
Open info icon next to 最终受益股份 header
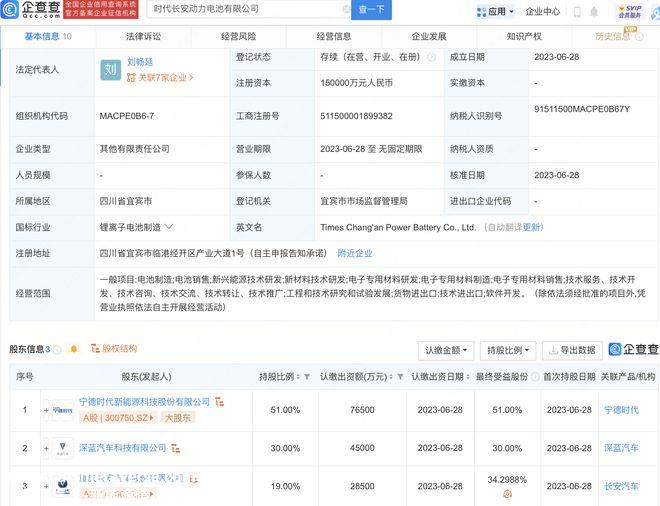point(535,377)
